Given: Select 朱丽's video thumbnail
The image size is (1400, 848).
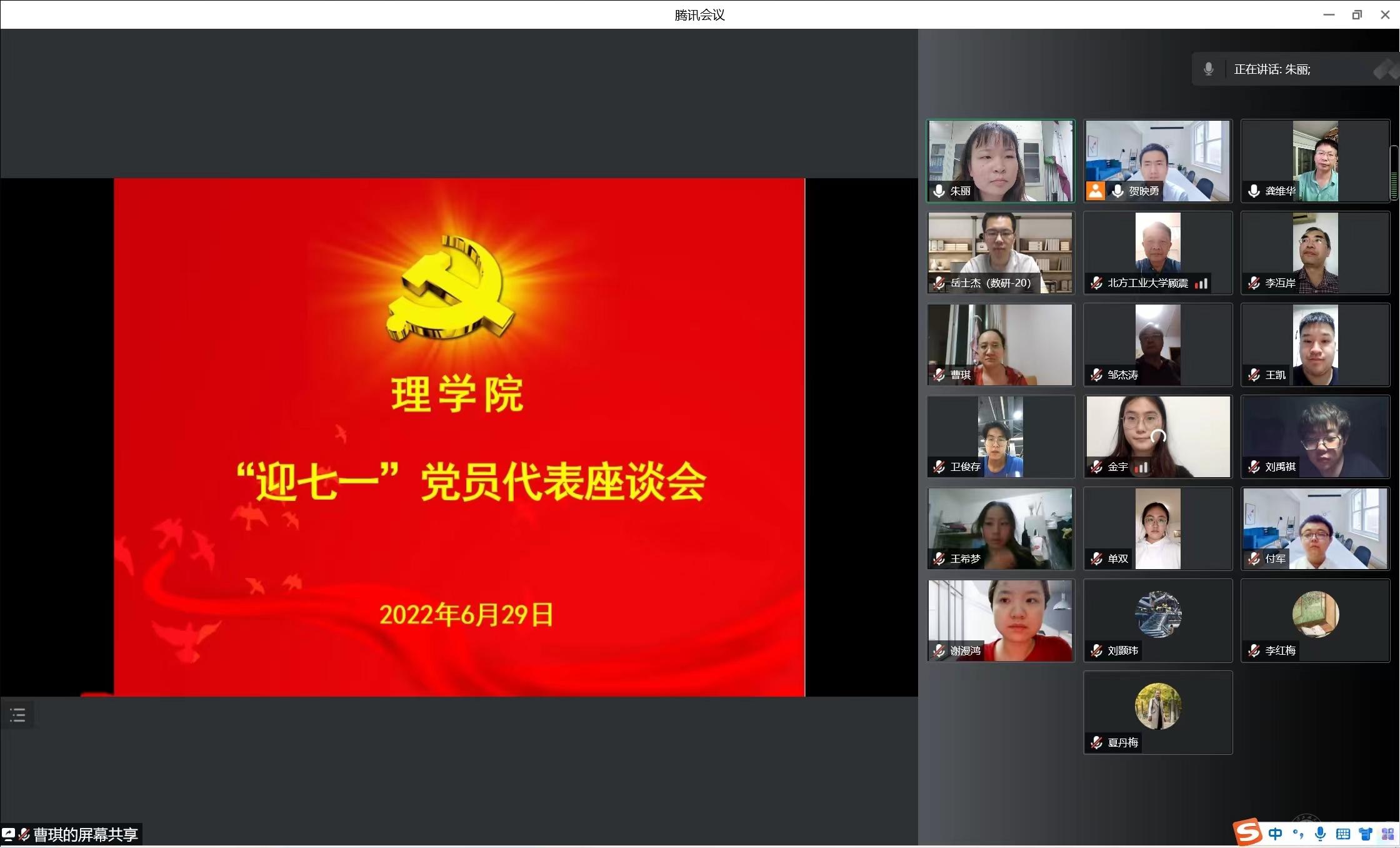Looking at the screenshot, I should click(x=1000, y=161).
